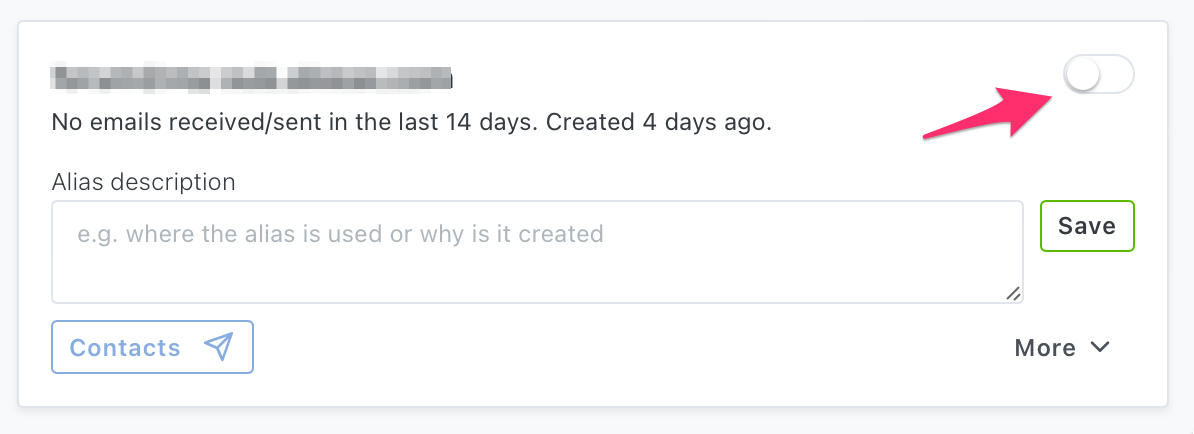Toggle the switch the pink arrow indicates
Viewport: 1194px width, 434px height.
coord(1099,75)
